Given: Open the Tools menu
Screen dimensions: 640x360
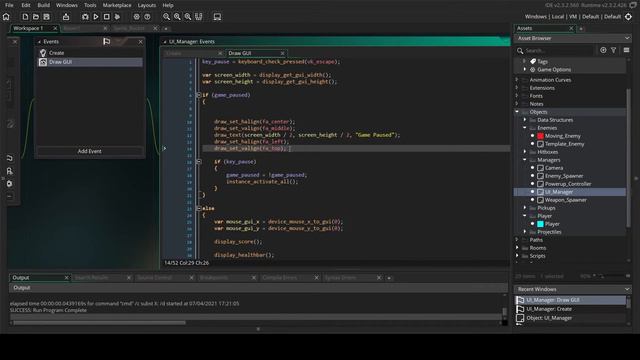Looking at the screenshot, I should click(x=90, y=5).
